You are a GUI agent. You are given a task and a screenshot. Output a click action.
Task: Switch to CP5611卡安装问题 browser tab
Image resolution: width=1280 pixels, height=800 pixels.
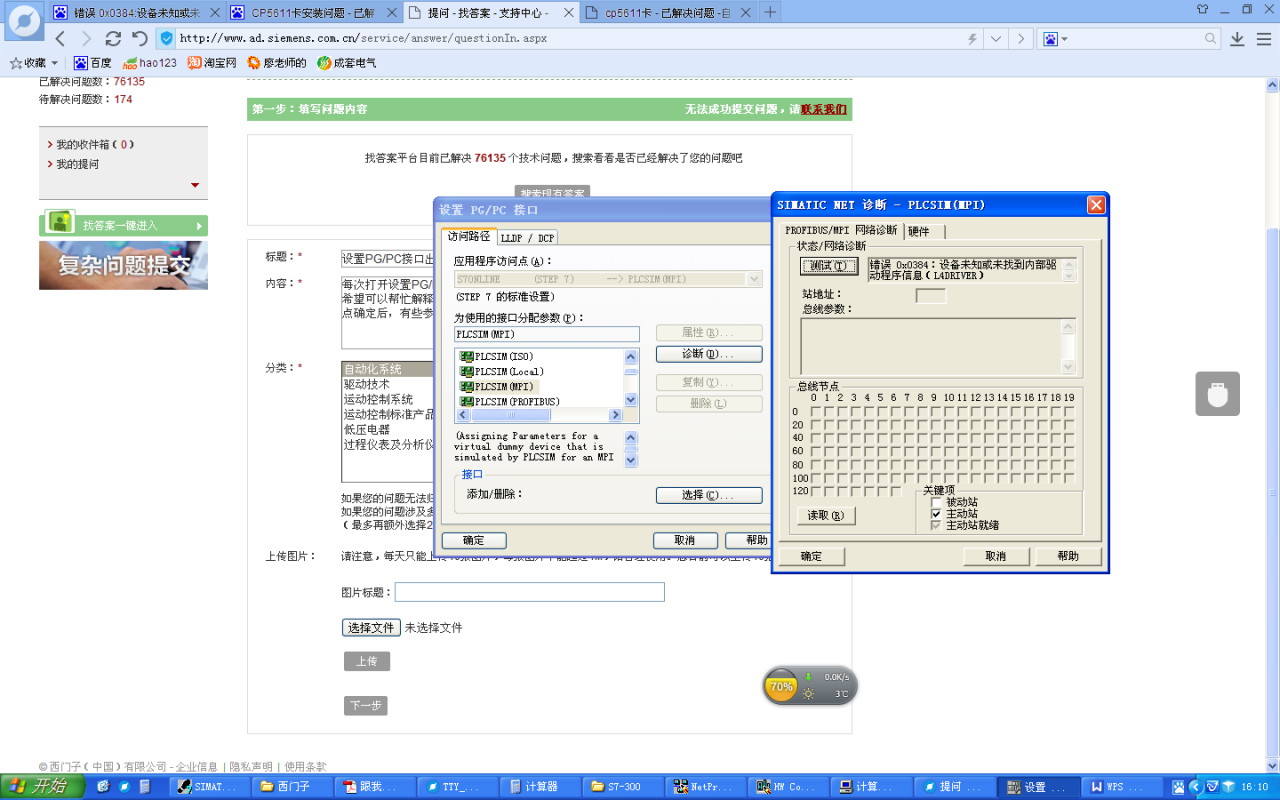(313, 12)
